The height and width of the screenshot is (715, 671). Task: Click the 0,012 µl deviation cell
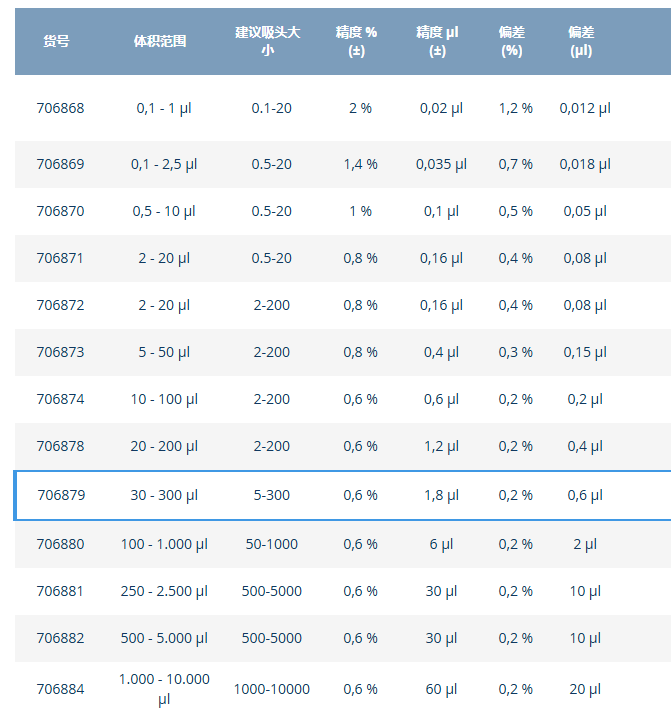pos(585,108)
